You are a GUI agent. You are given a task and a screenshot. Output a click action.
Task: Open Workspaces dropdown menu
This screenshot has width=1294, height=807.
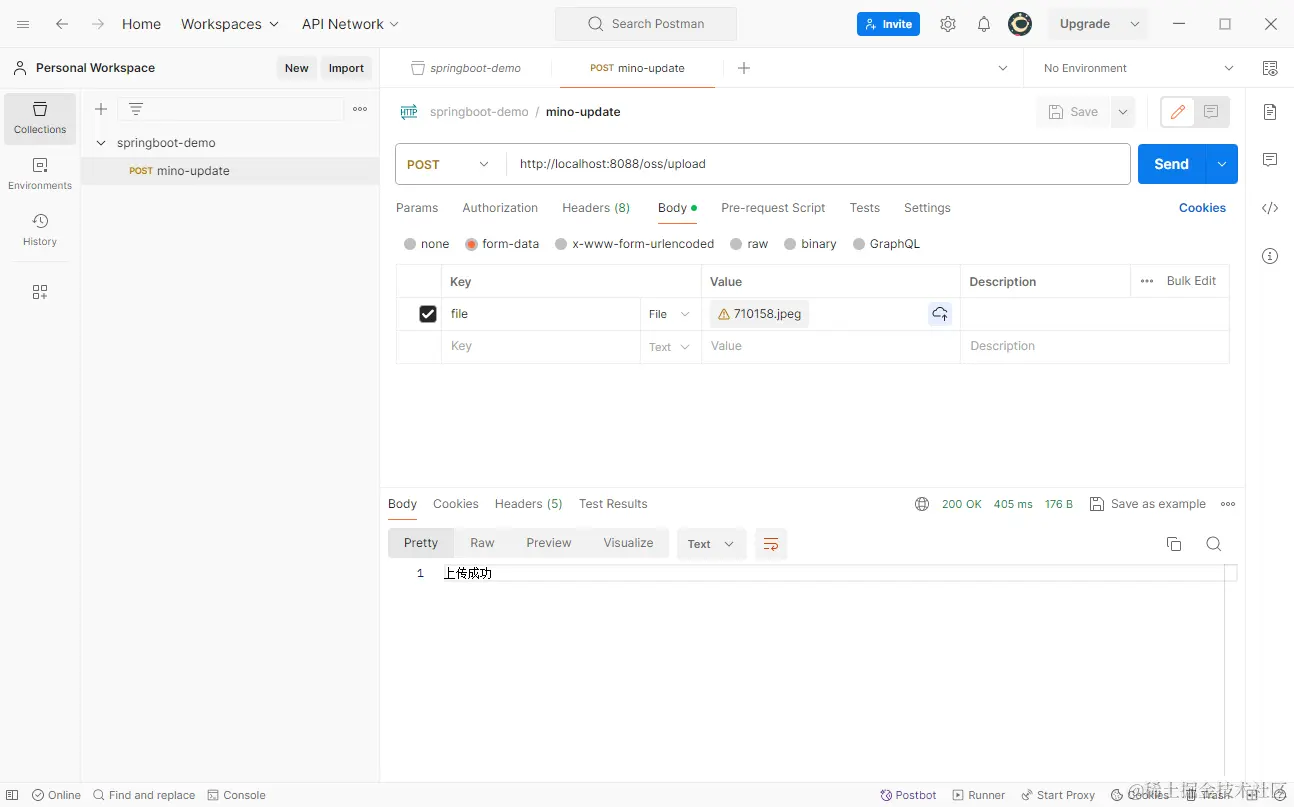(230, 24)
